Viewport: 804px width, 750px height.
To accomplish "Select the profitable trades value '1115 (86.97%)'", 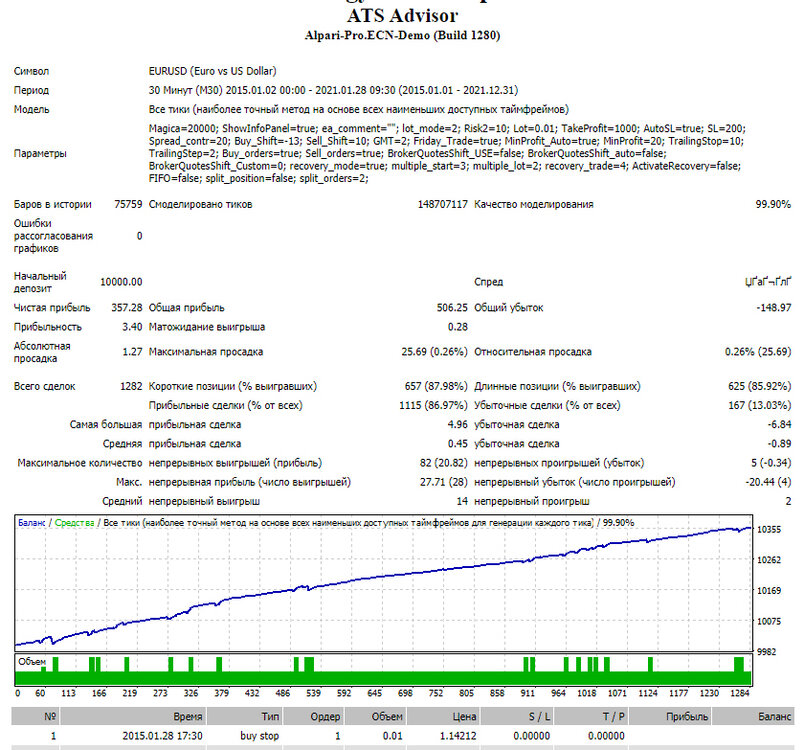I will click(x=433, y=405).
